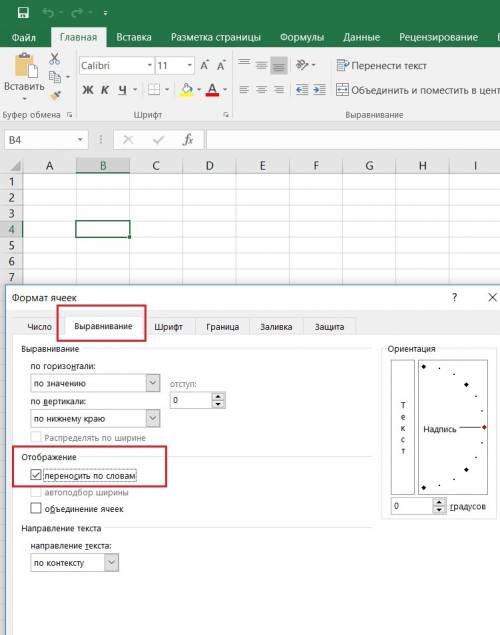
Task: Click the orientation dial Надпись marker
Action: click(x=484, y=427)
